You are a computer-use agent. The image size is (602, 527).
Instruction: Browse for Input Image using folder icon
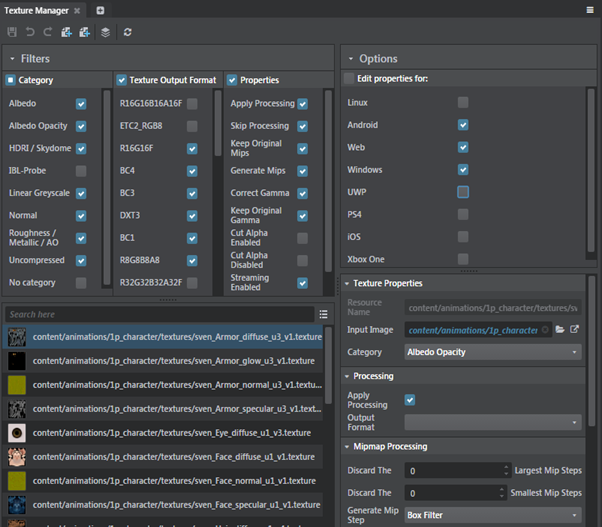click(560, 329)
